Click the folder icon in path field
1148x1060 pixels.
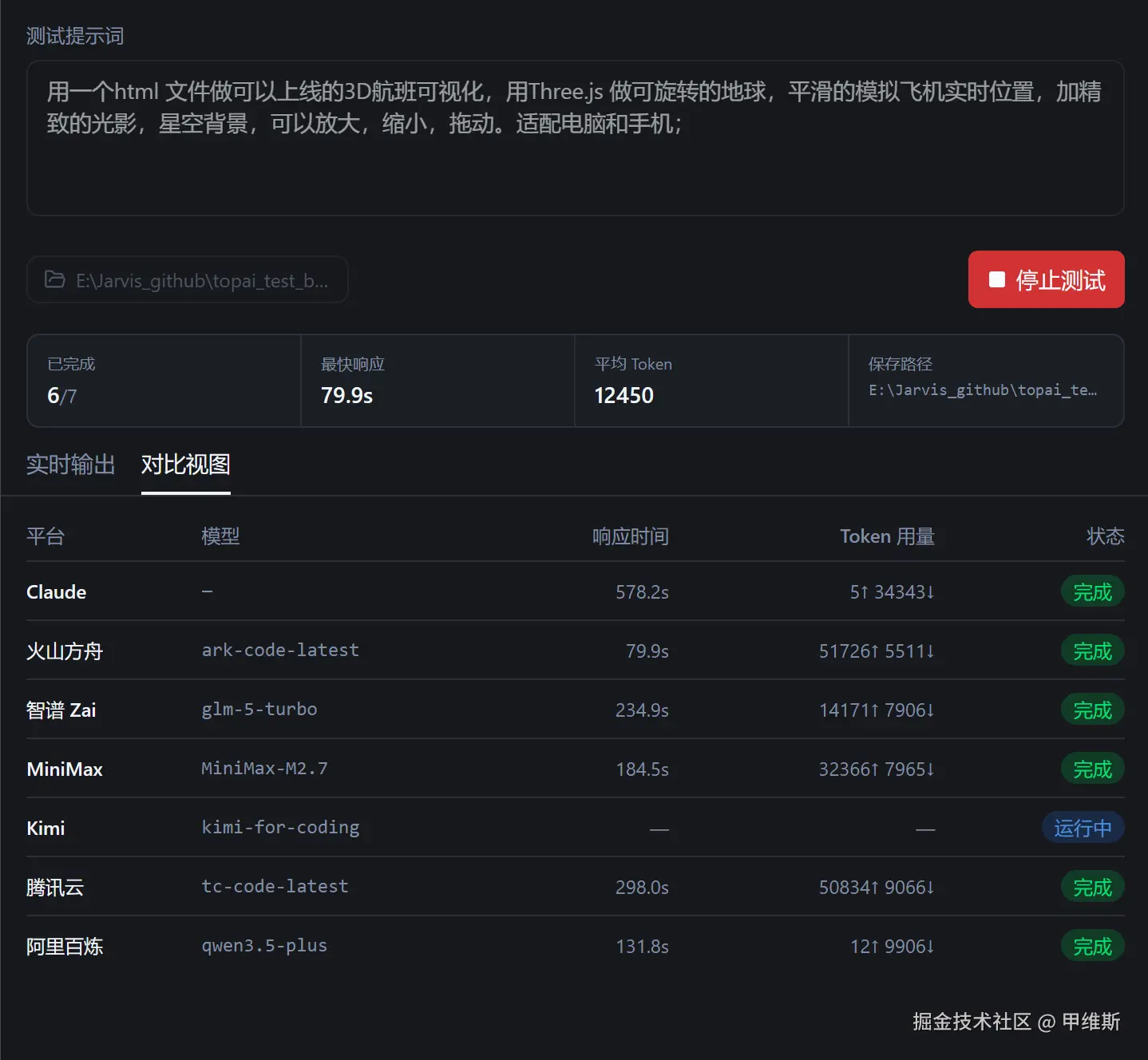click(55, 279)
